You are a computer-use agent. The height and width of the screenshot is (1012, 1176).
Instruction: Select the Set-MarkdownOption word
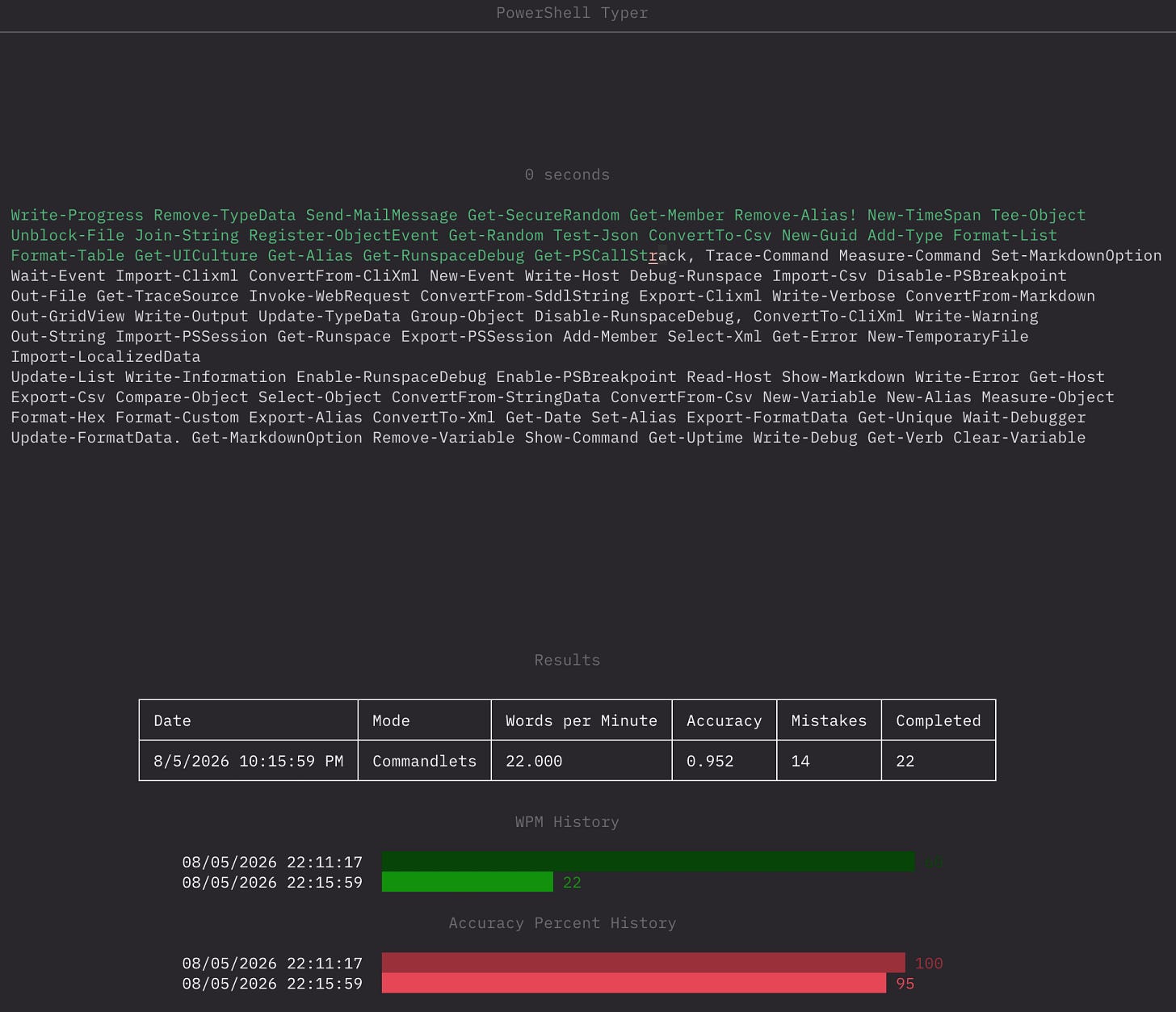tap(1077, 256)
